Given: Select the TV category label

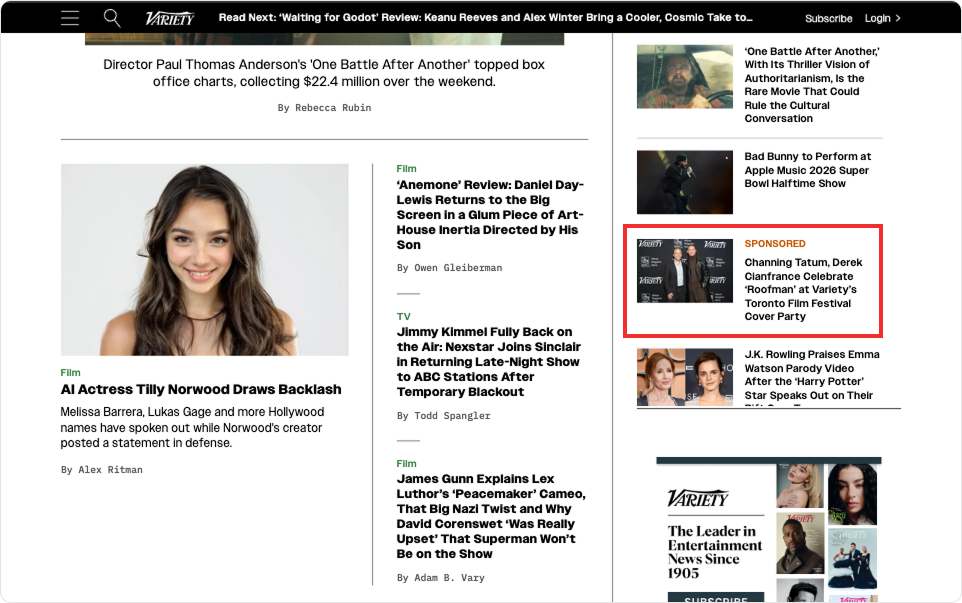Looking at the screenshot, I should click(404, 316).
